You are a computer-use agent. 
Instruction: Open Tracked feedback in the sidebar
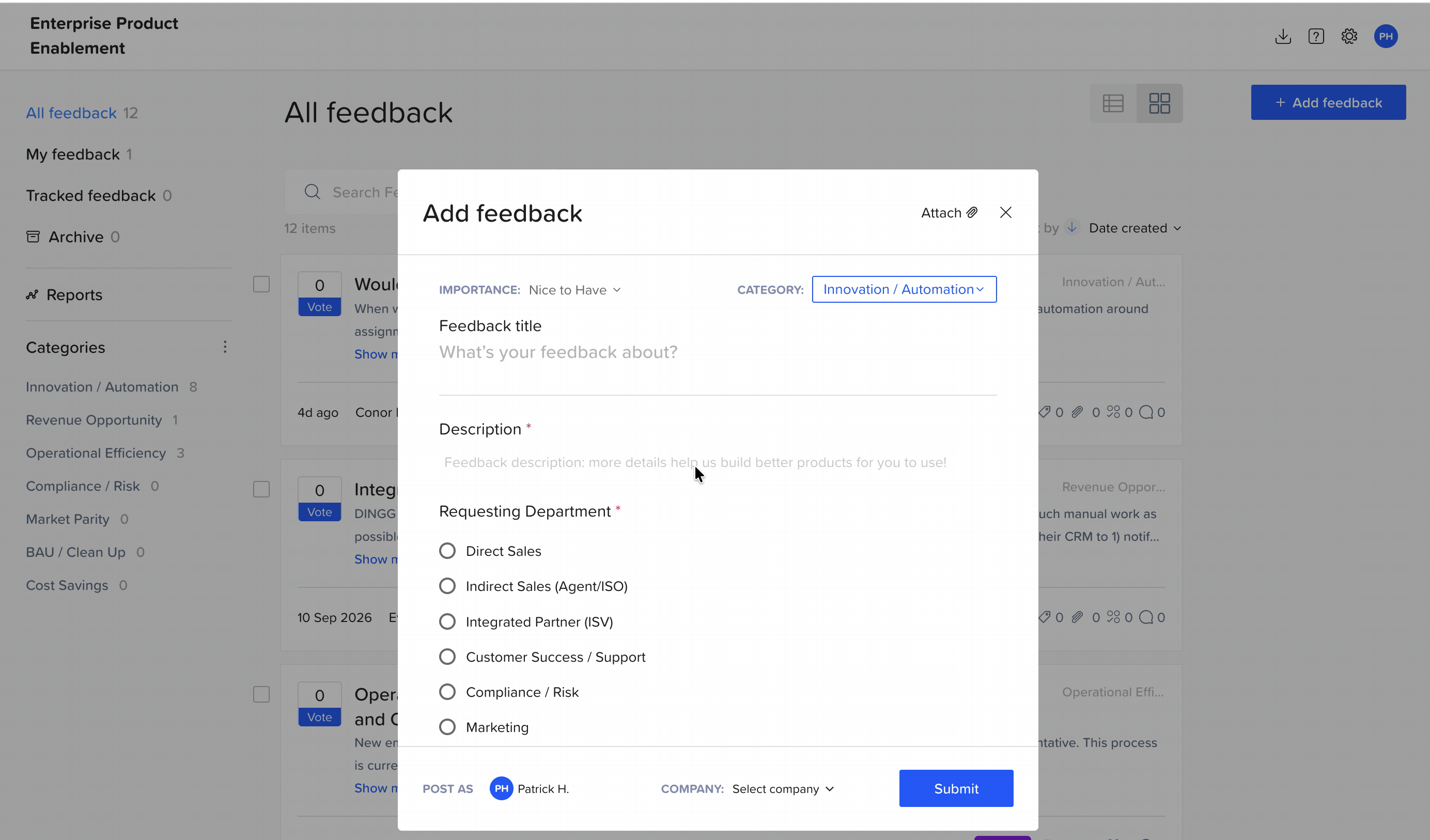pyautogui.click(x=91, y=195)
